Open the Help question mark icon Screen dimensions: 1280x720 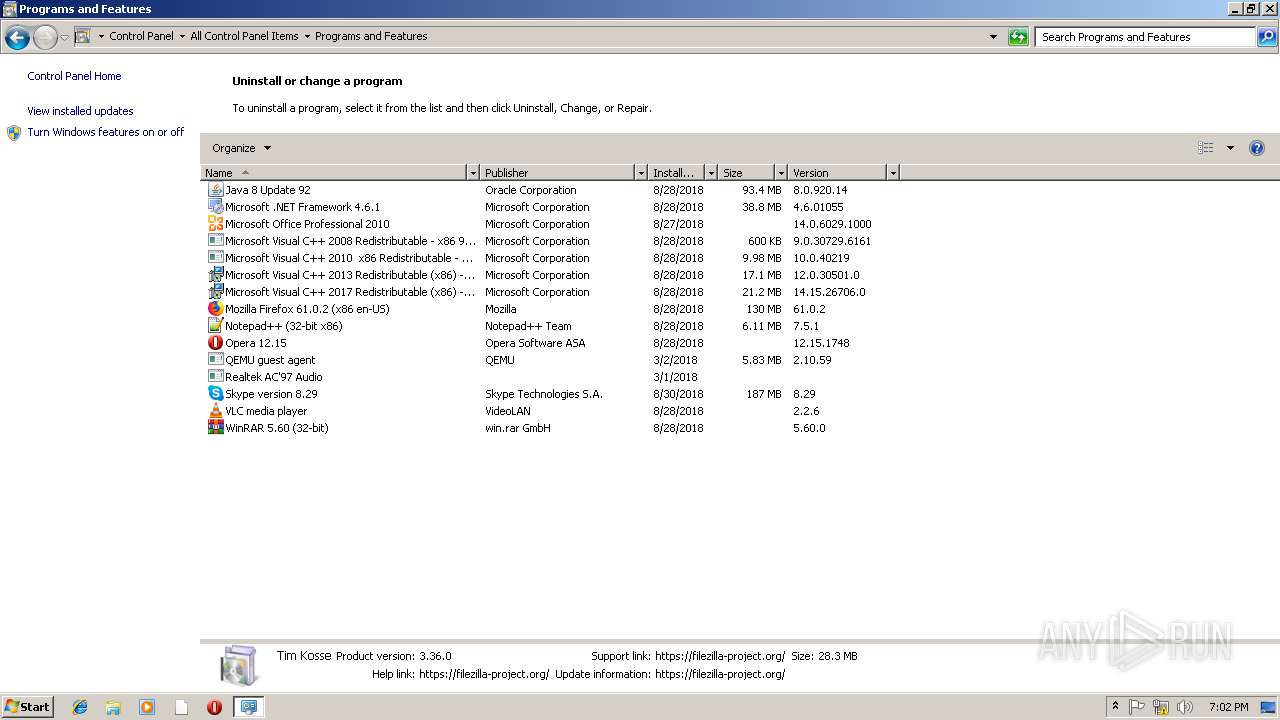point(1257,148)
